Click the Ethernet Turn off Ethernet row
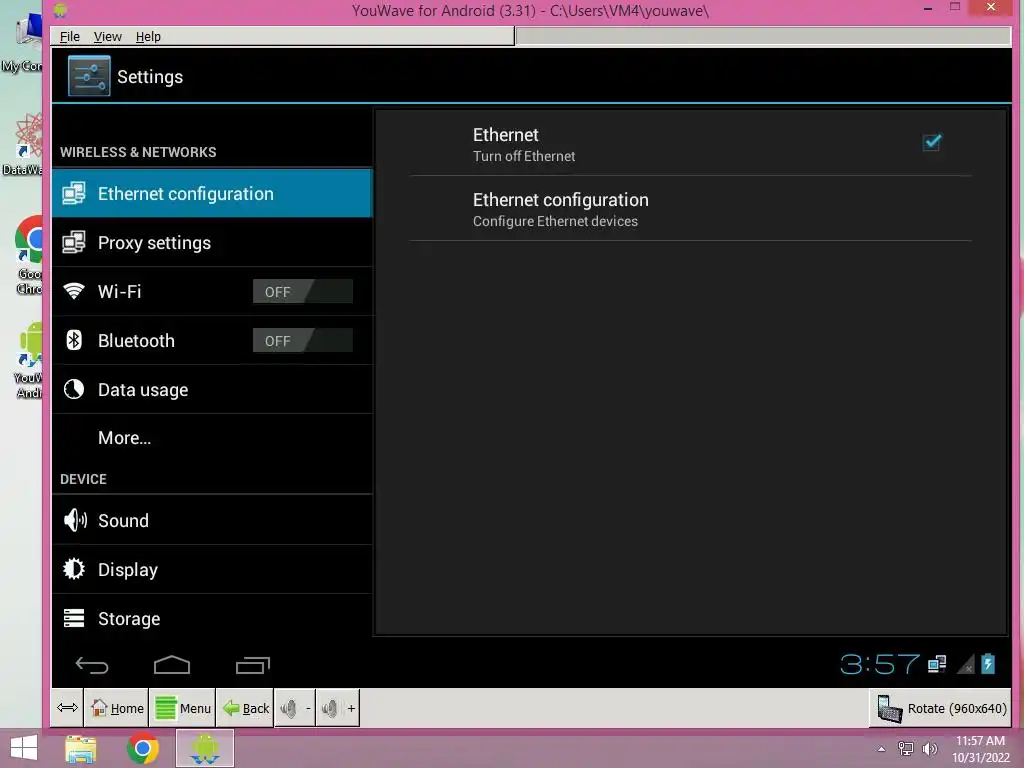Image resolution: width=1024 pixels, height=768 pixels. (x=691, y=144)
